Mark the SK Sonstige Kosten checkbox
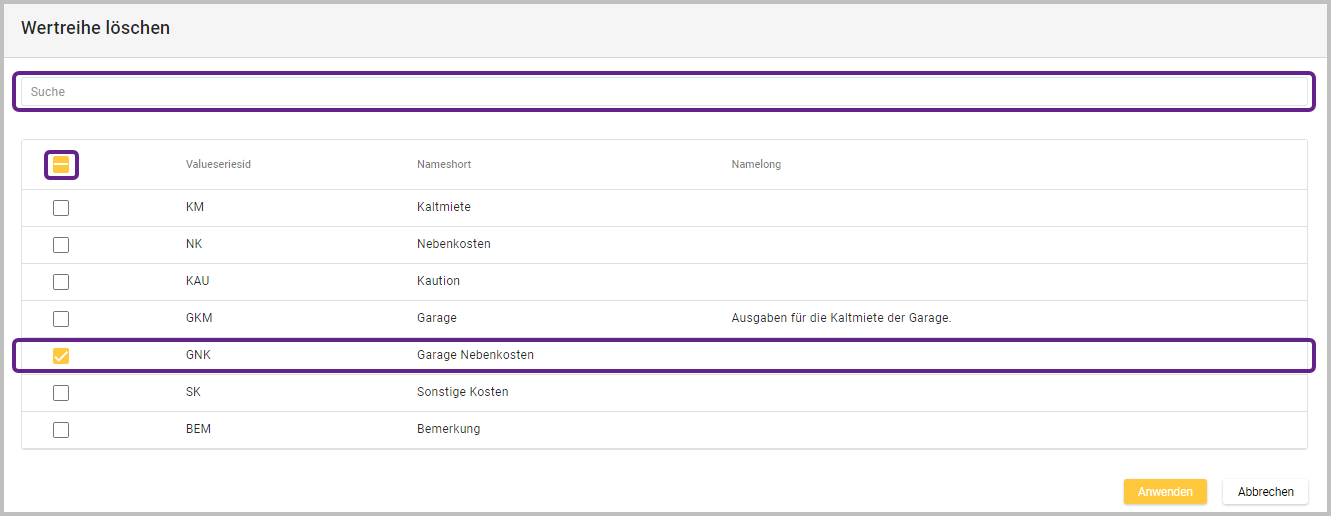The height and width of the screenshot is (516, 1331). point(61,393)
